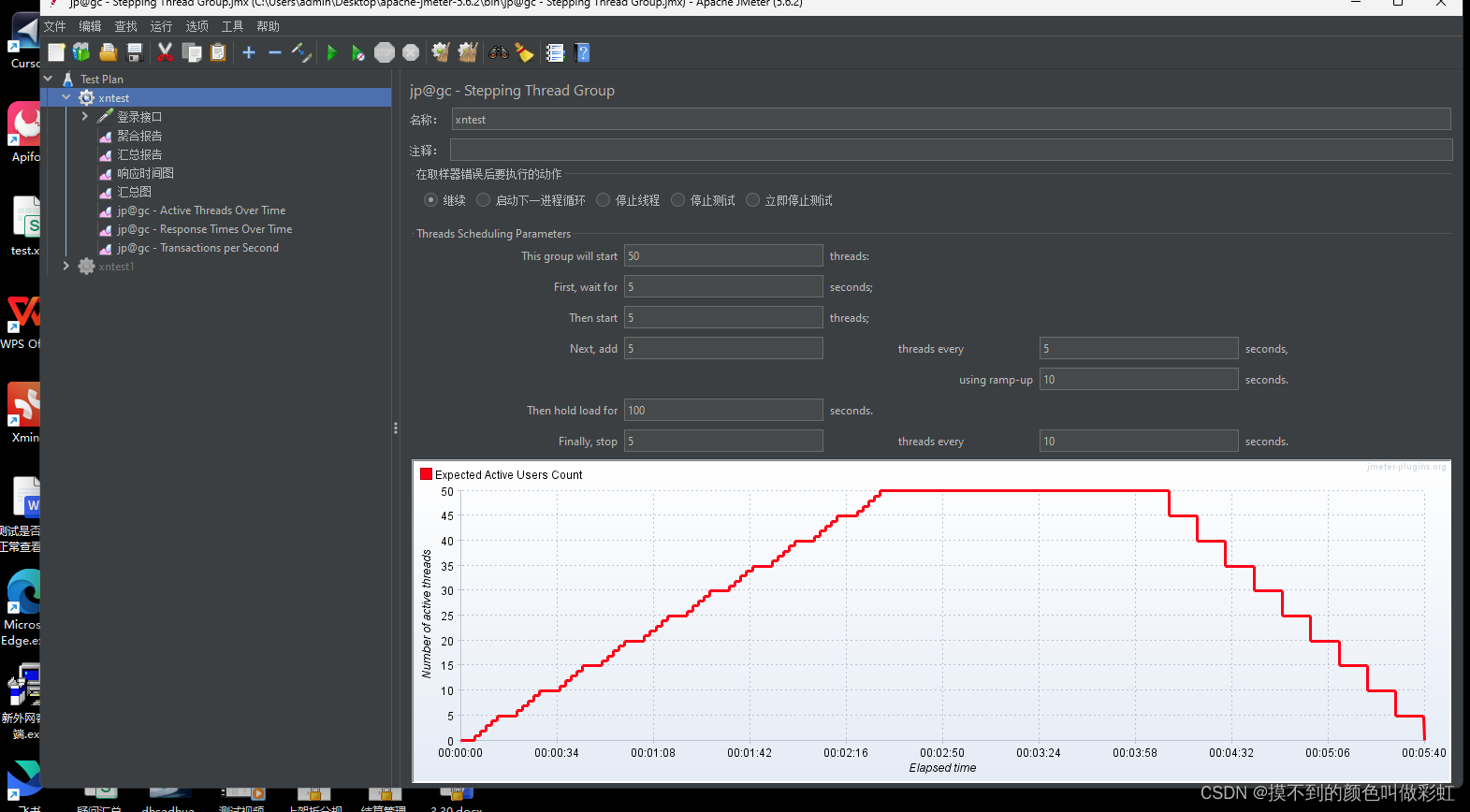Open the 工具 menu
Viewport: 1470px width, 812px height.
coord(232,26)
